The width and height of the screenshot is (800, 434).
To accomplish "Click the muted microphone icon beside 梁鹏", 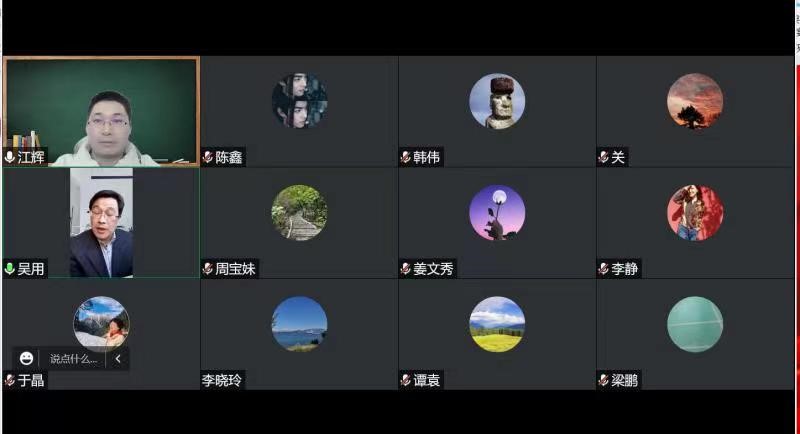I will point(604,380).
